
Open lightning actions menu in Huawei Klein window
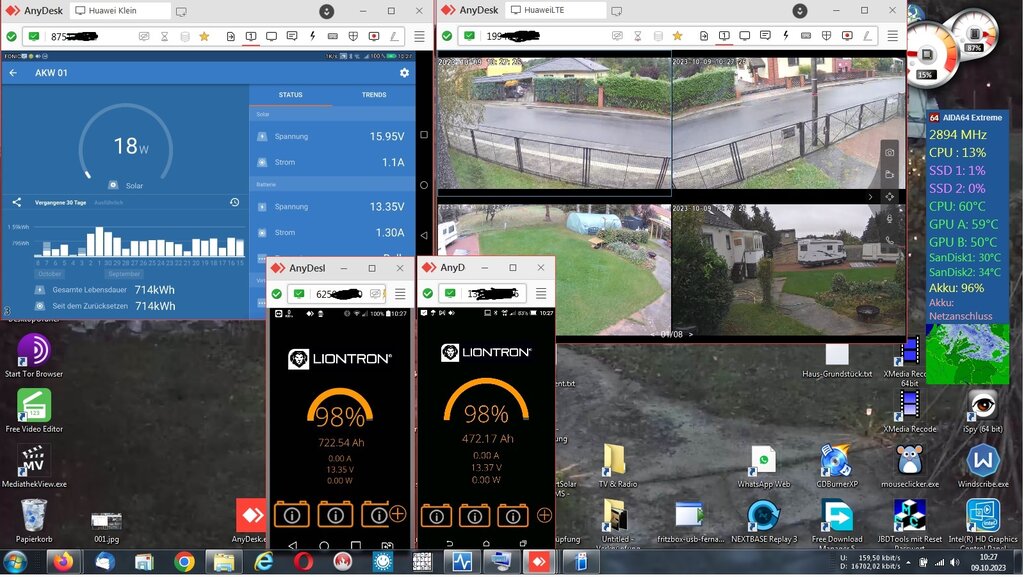click(x=312, y=37)
